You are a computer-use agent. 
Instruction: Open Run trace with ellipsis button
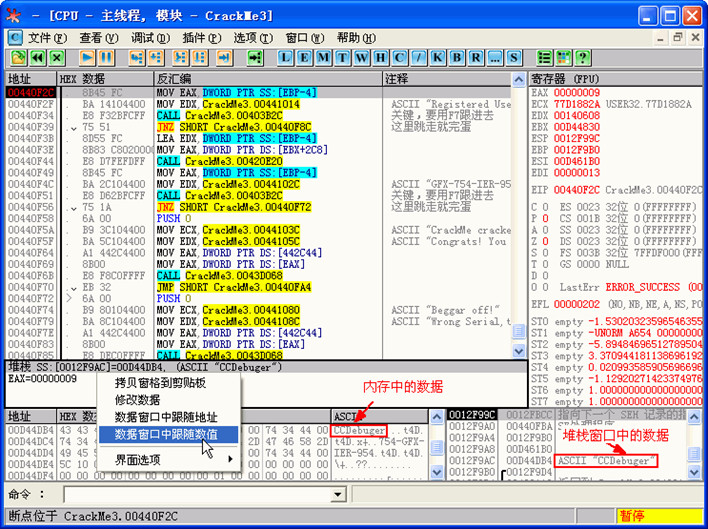click(494, 57)
